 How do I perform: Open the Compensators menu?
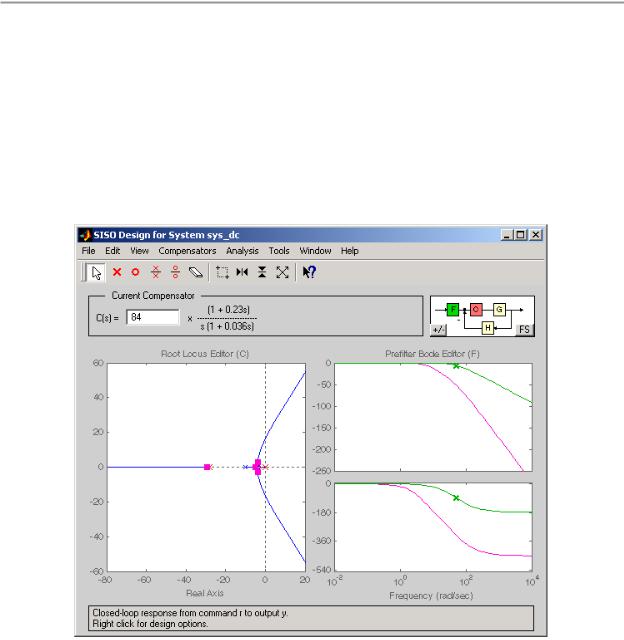[x=187, y=251]
